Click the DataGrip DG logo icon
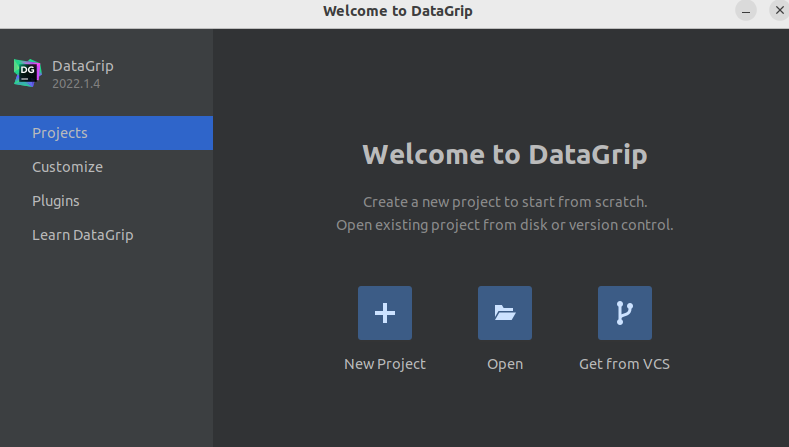 (28, 73)
